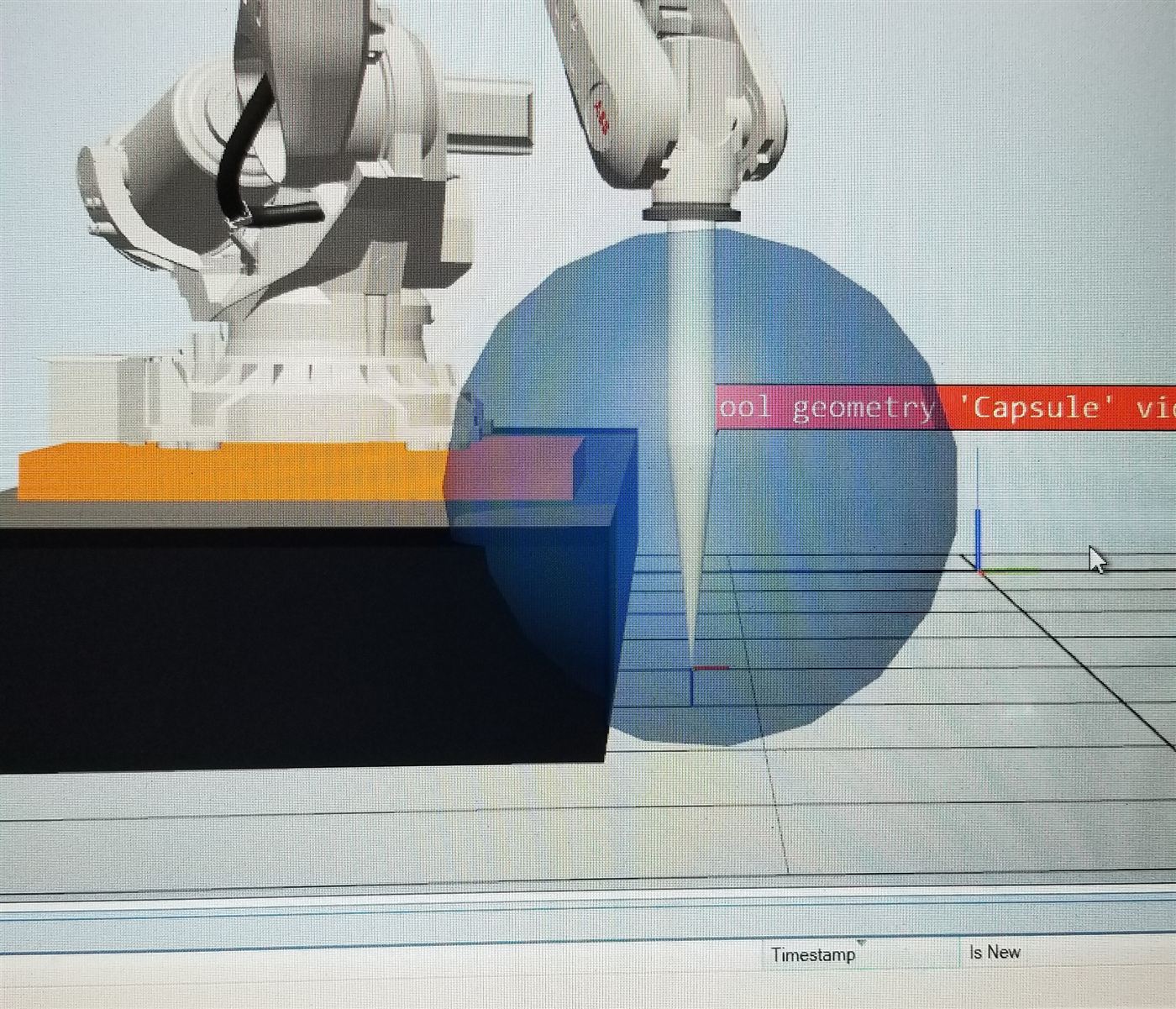The width and height of the screenshot is (1176, 1009).
Task: Sort the log by Timestamp column header
Action: point(860,954)
